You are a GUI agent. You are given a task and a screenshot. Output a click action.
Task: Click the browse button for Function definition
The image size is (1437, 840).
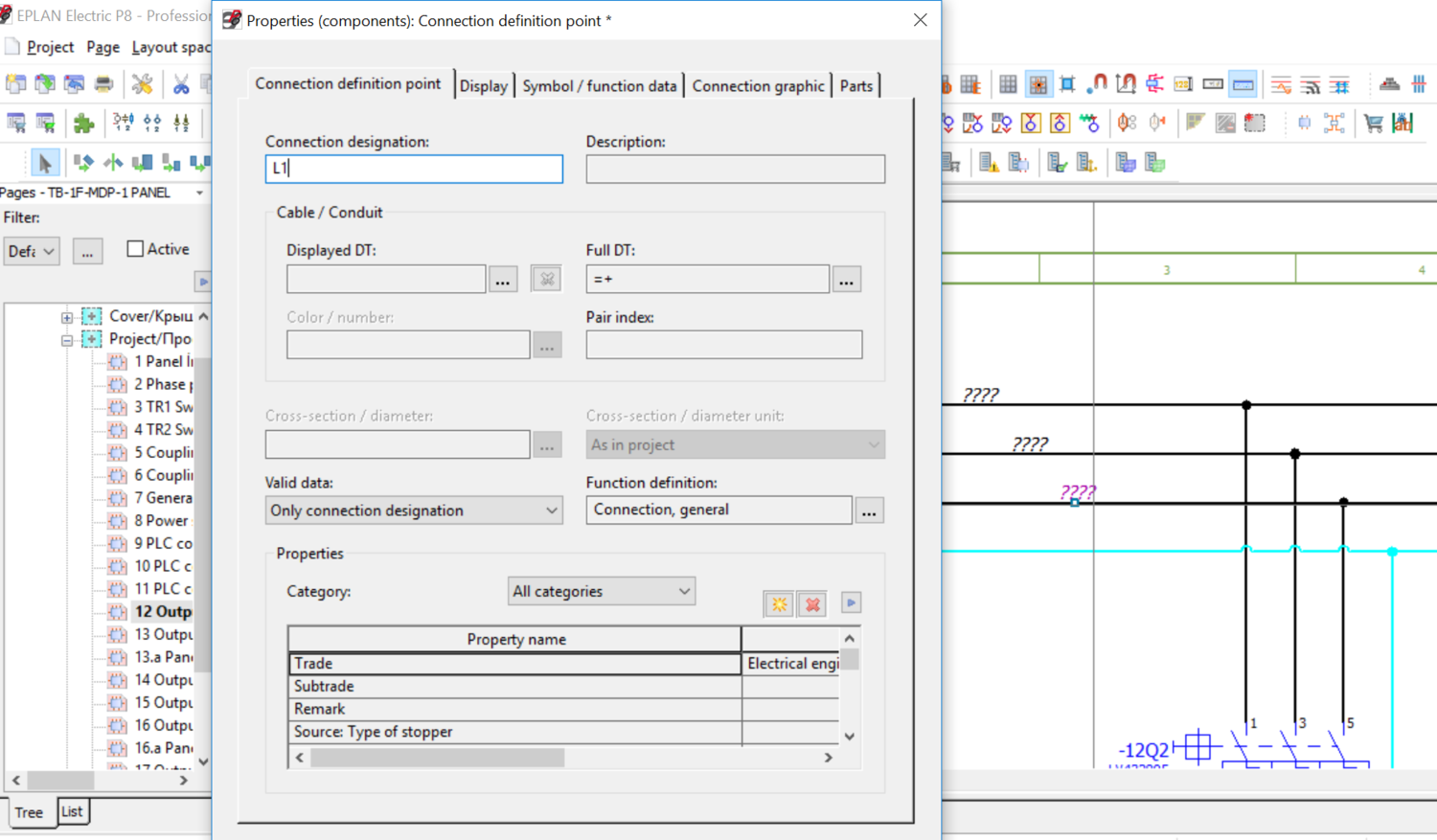(x=869, y=511)
